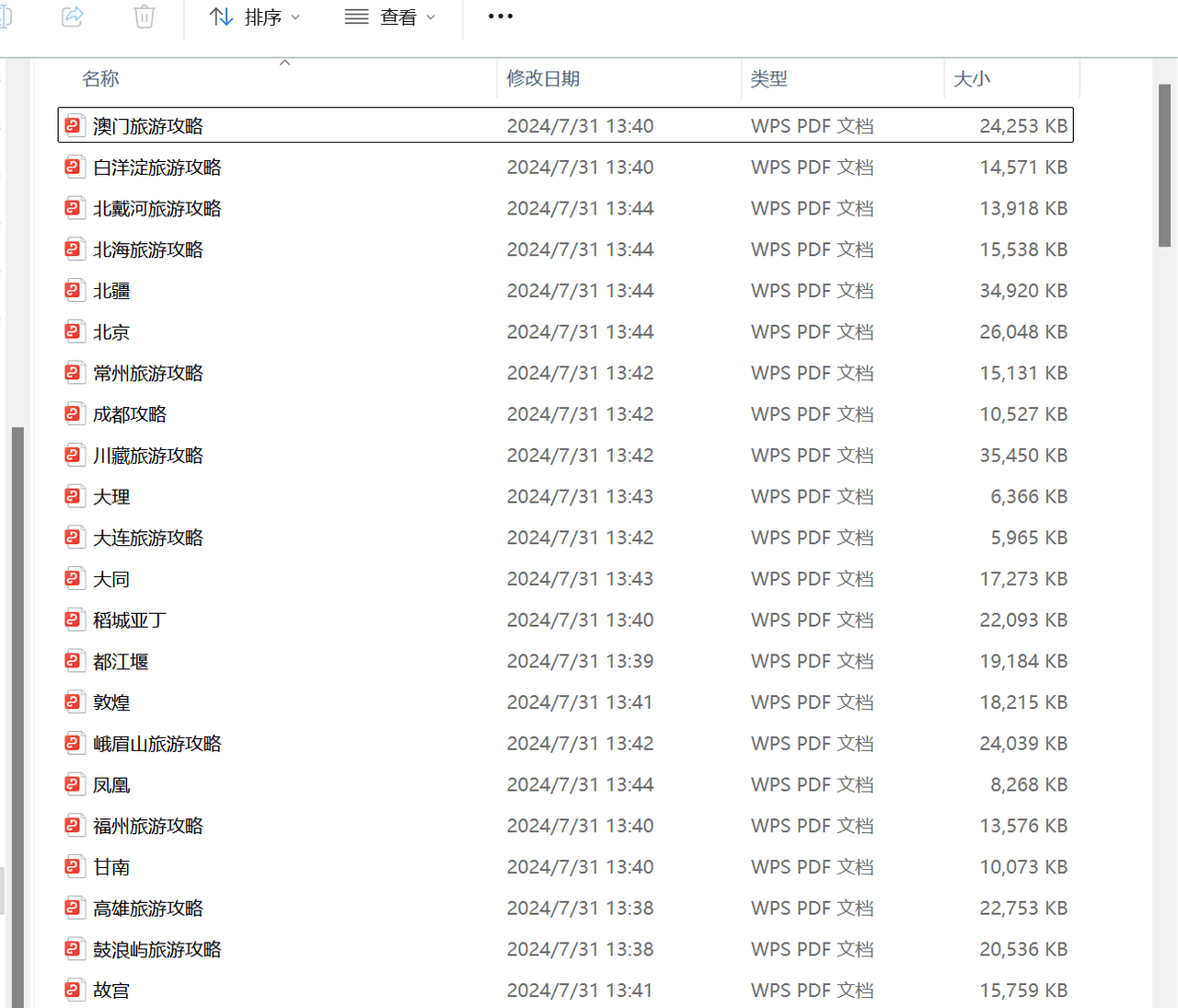This screenshot has height=1008, width=1178.
Task: Click the WPS PDF icon beside 大理
Action: [x=74, y=495]
